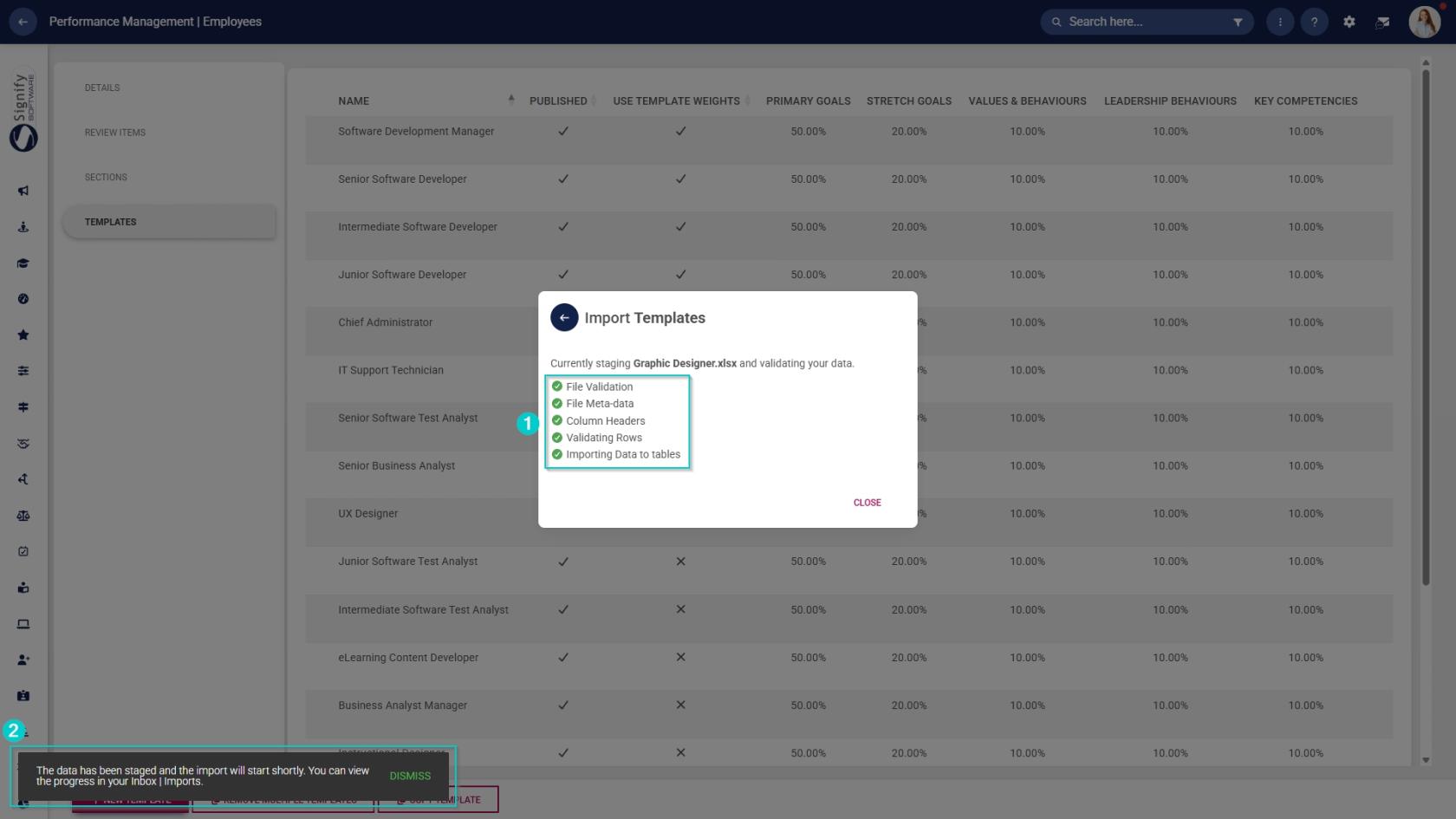The image size is (1456, 819).
Task: Click the STRETCH GOALS column header
Action: coord(909,101)
